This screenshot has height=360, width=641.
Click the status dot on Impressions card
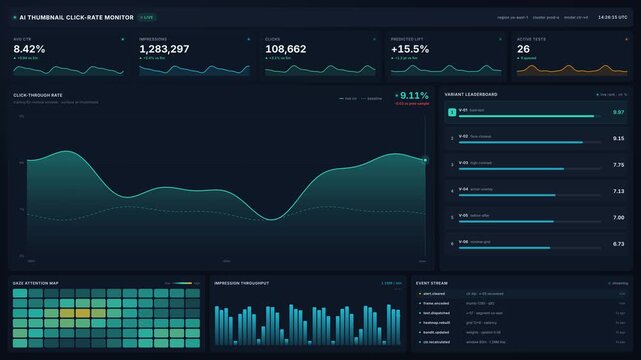tap(249, 39)
